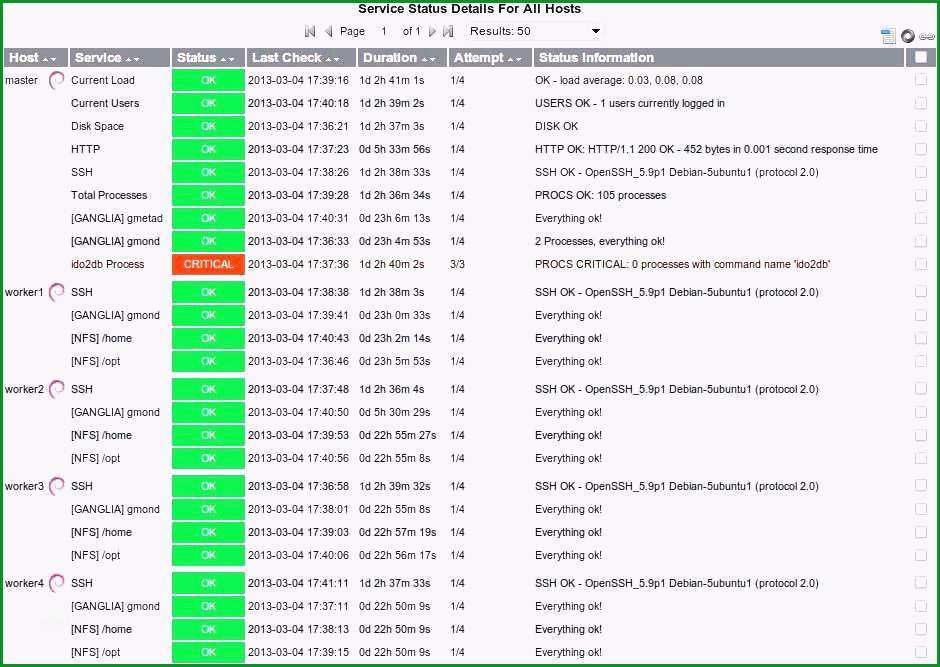The width and height of the screenshot is (940, 667).
Task: Sort Service column descending with down arrow
Action: (x=136, y=59)
